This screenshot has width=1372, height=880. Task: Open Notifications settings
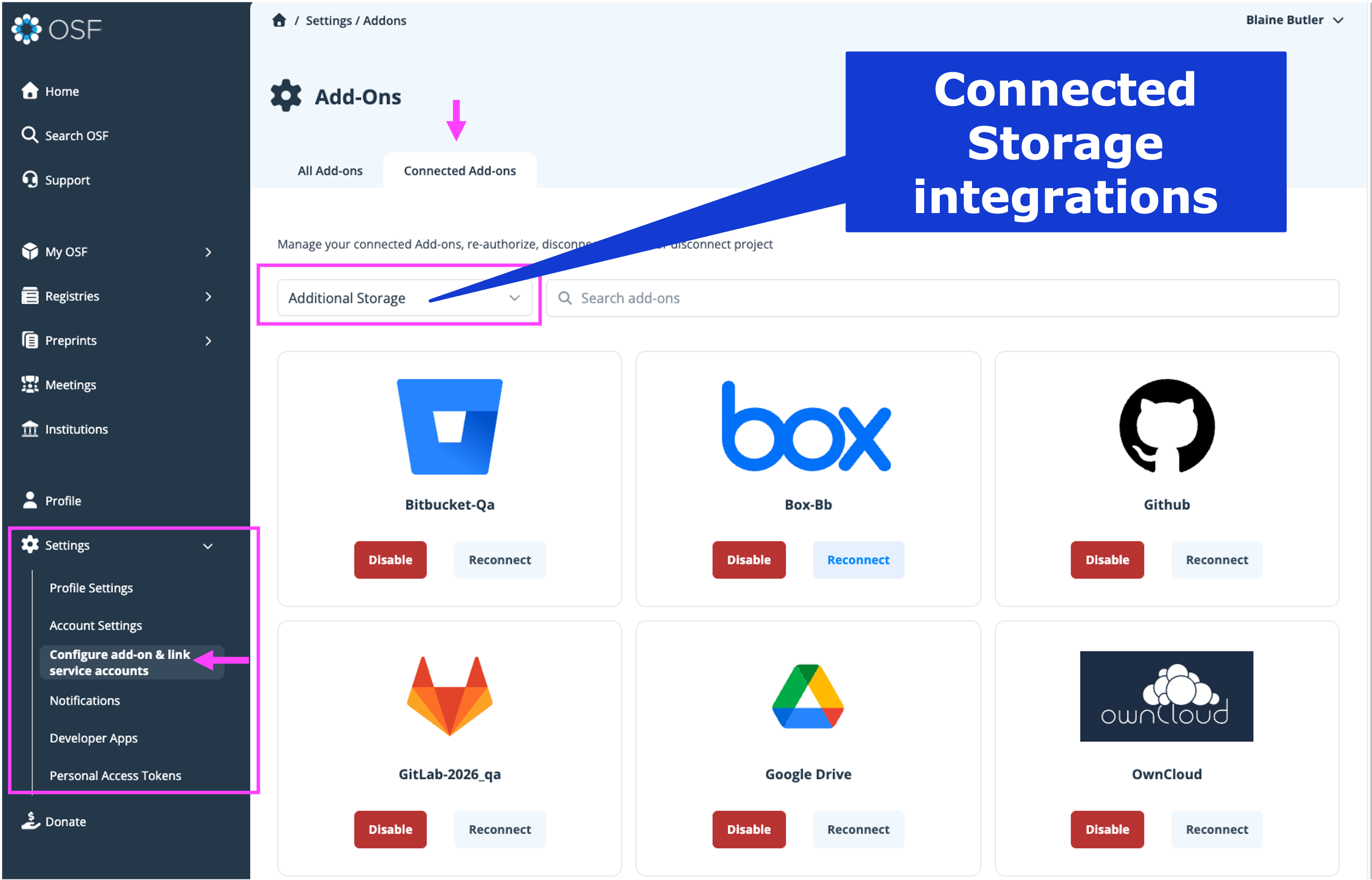click(84, 701)
